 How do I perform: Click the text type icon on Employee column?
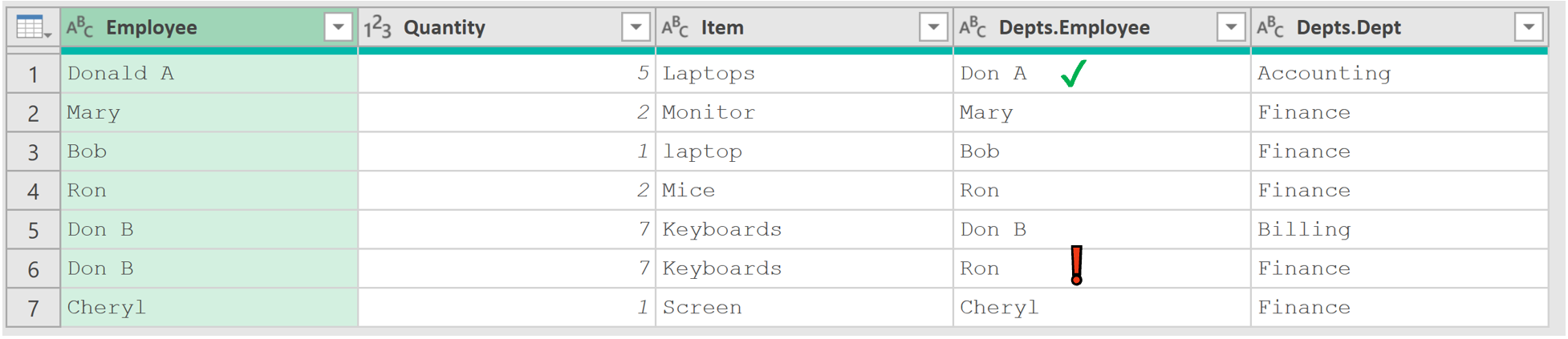(x=79, y=27)
